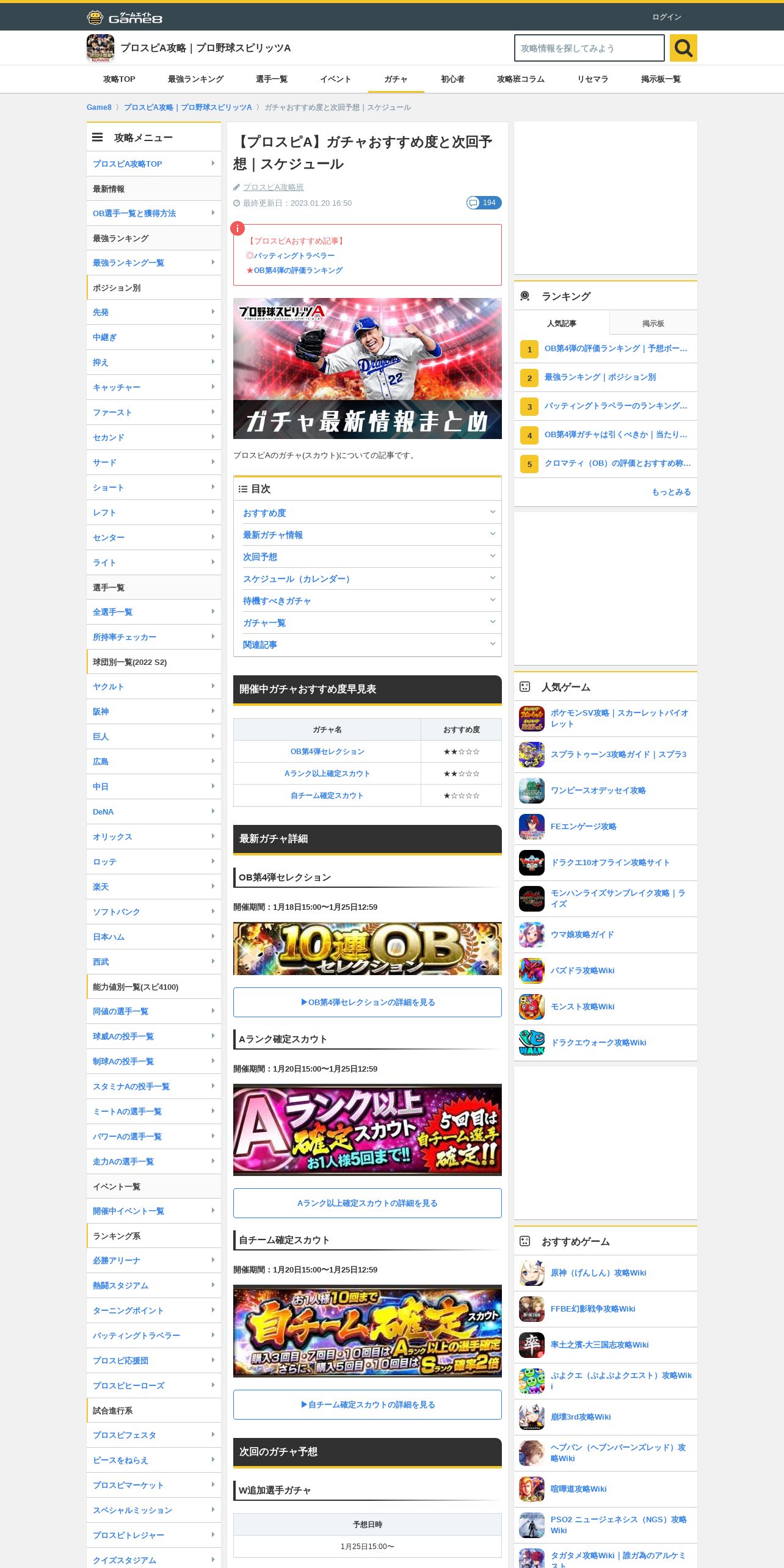Open スプラトゥーン3 game icon

(531, 755)
